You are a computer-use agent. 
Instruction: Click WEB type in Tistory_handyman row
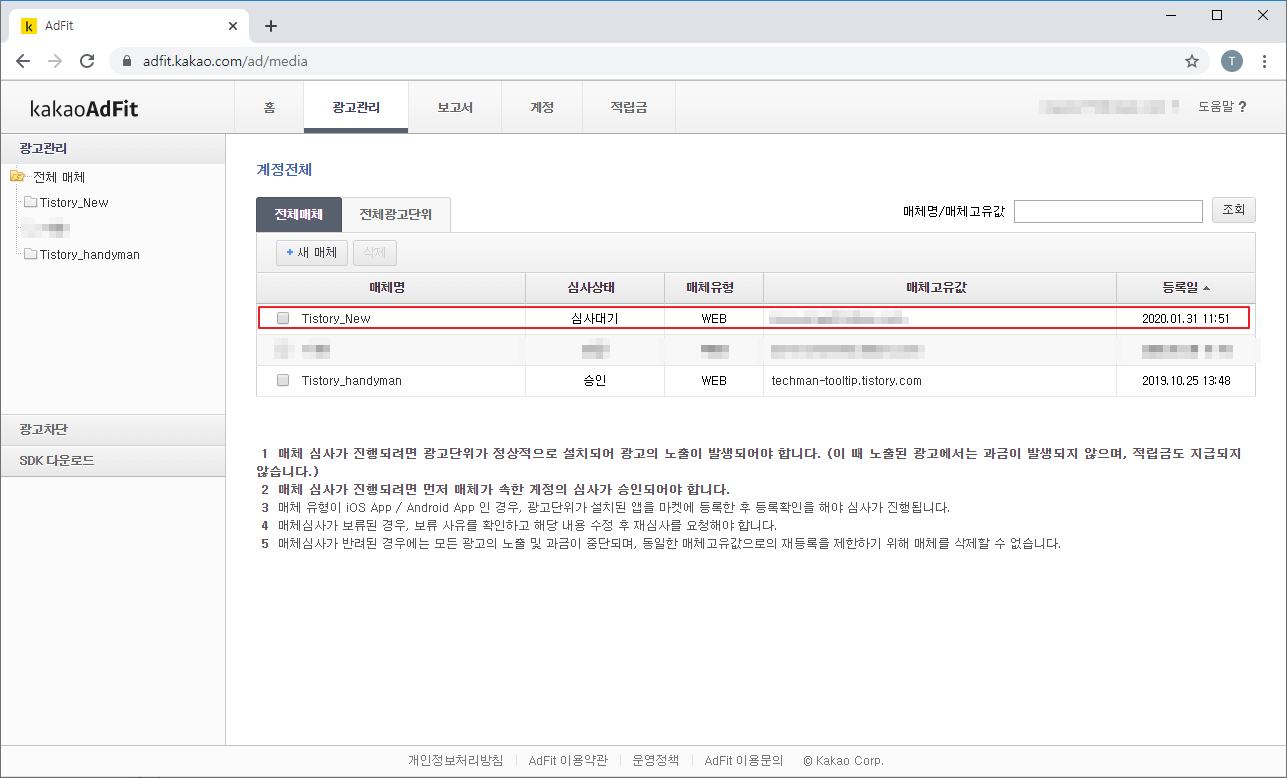(714, 380)
